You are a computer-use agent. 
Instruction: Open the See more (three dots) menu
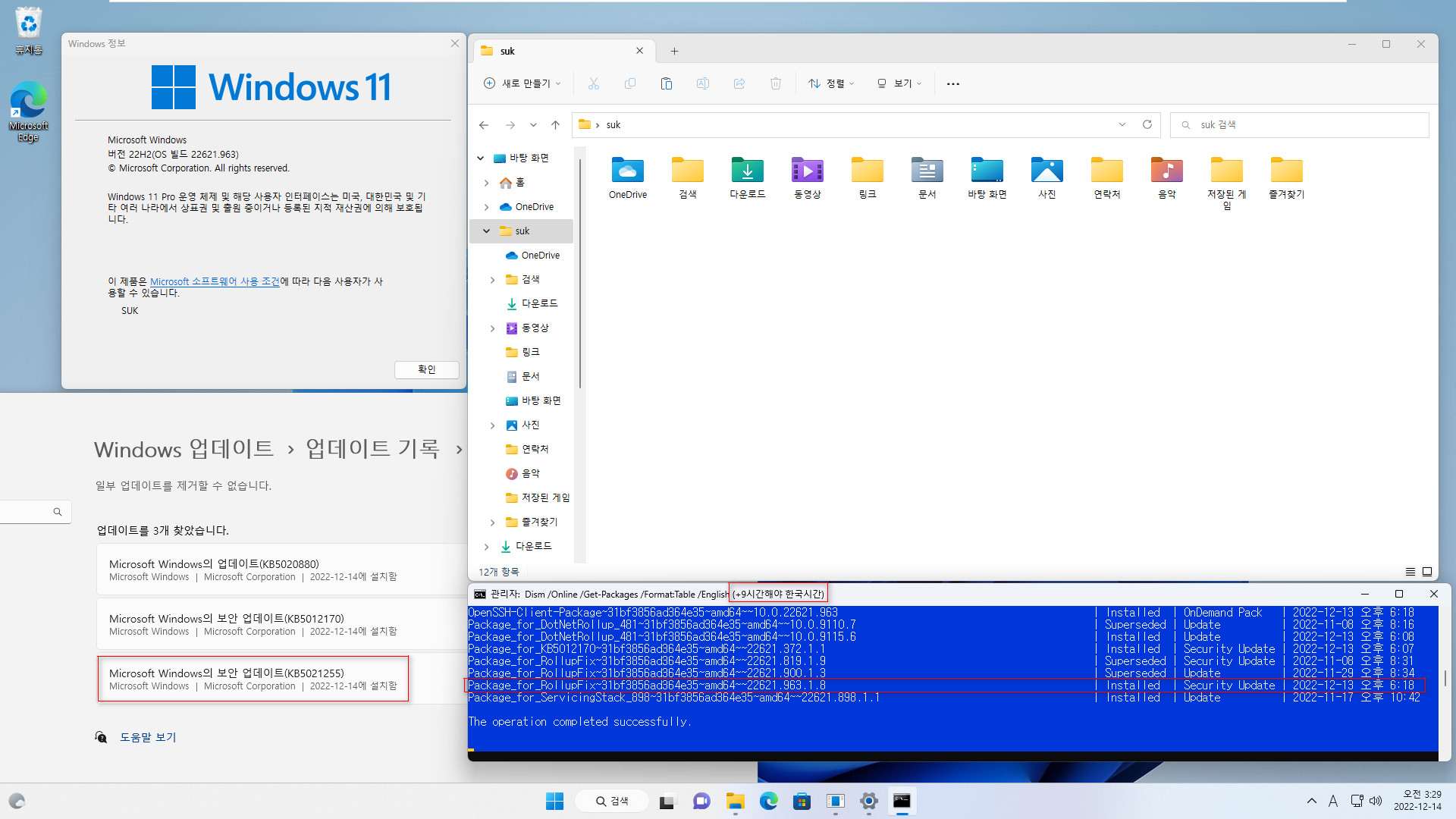953,83
